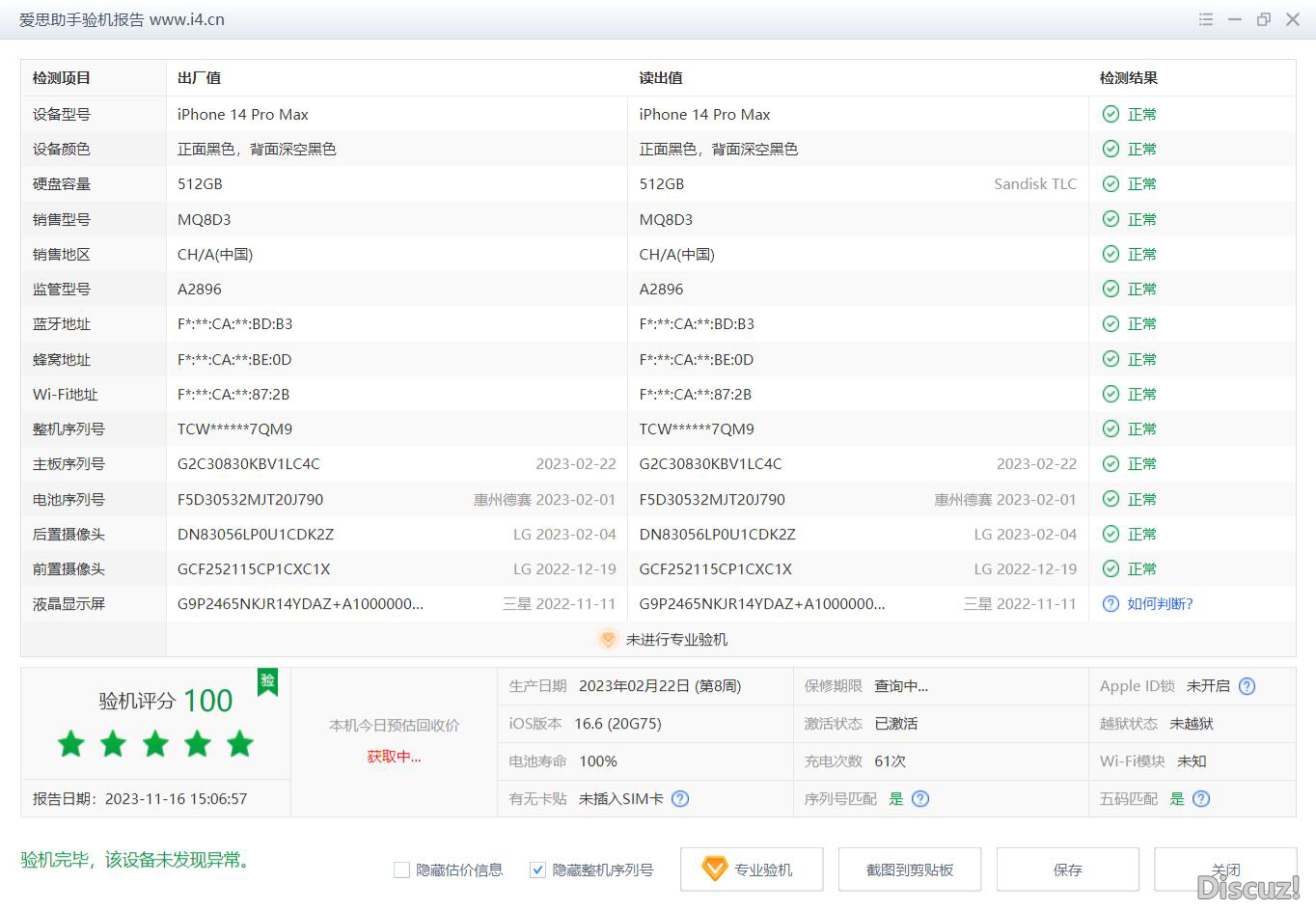Click the fifth green rating star
Screen dimensions: 1316x911
239,744
